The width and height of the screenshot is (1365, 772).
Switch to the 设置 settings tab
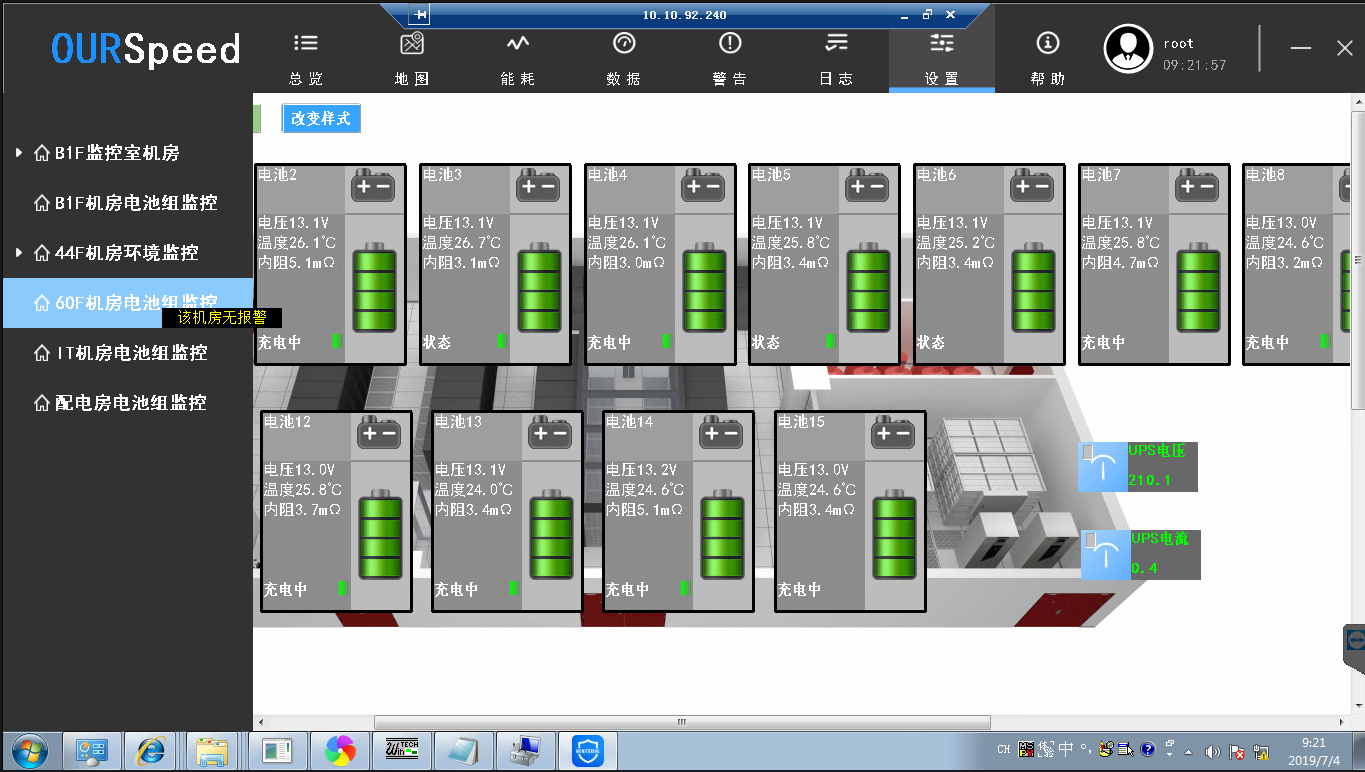942,58
